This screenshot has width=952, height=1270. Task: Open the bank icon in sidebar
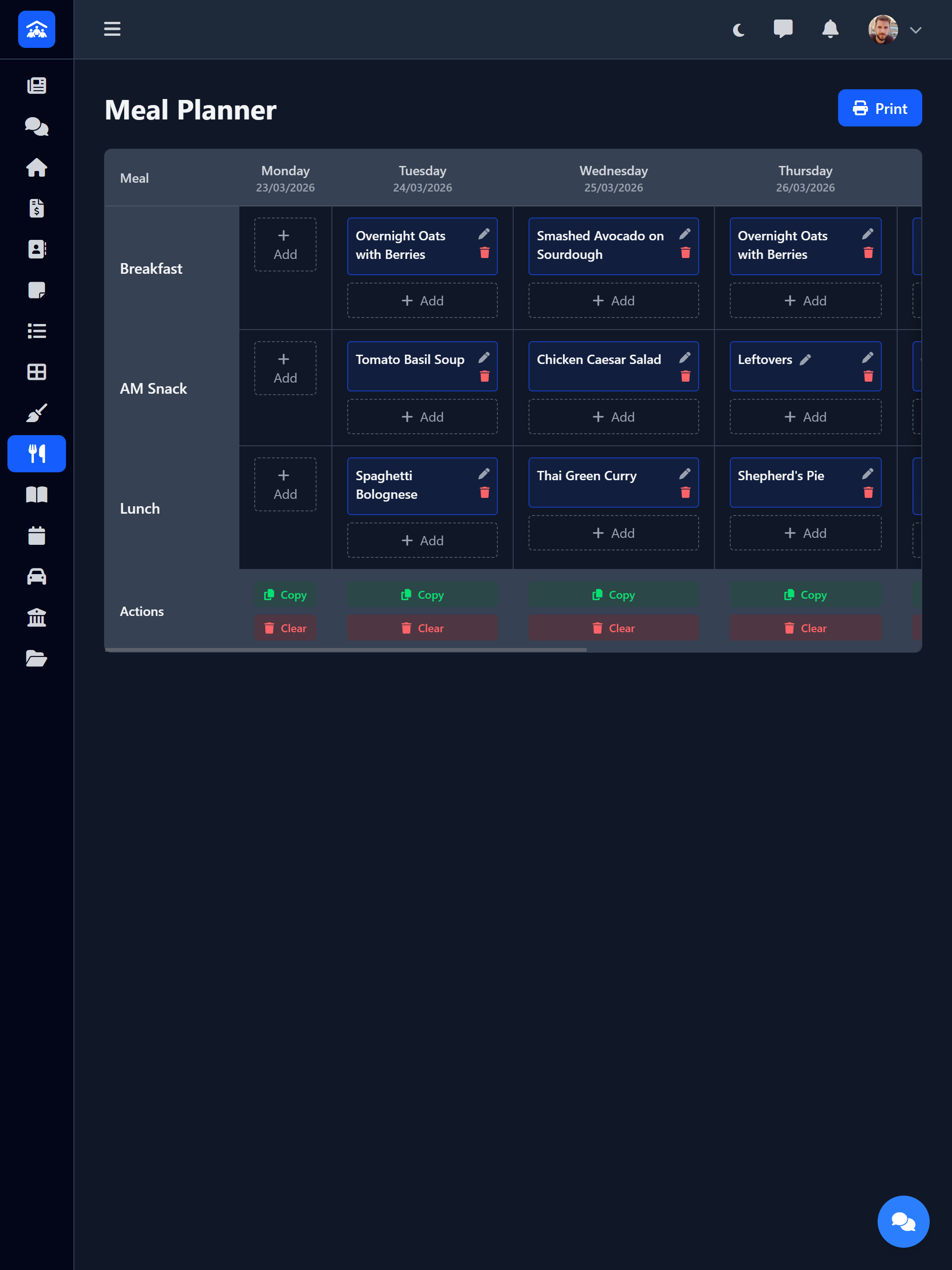click(36, 617)
